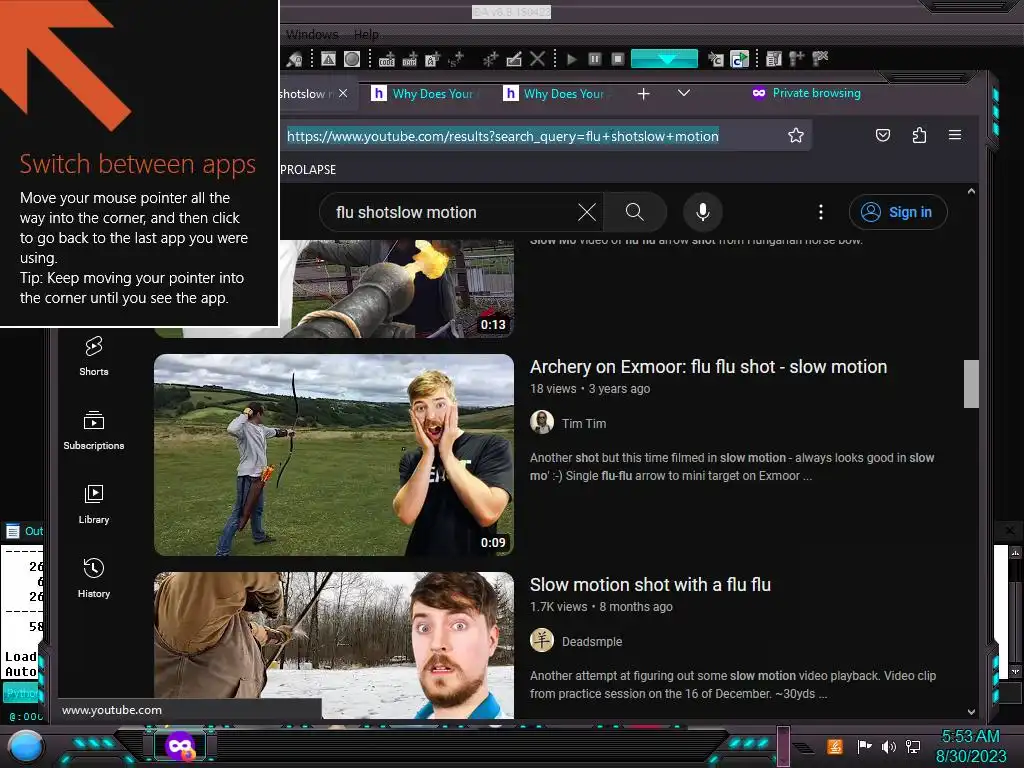Switch to the first Why Does Your tab
This screenshot has width=1024, height=768.
(423, 93)
